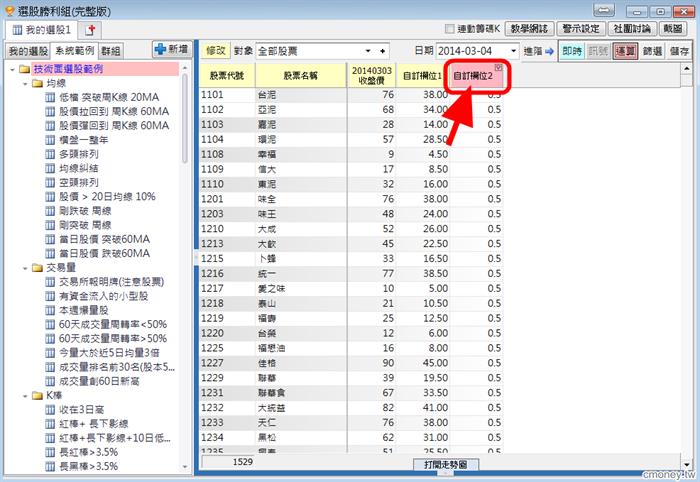Collapse the 均線 folder
Screen dimensions: 700x482
click(x=25, y=83)
